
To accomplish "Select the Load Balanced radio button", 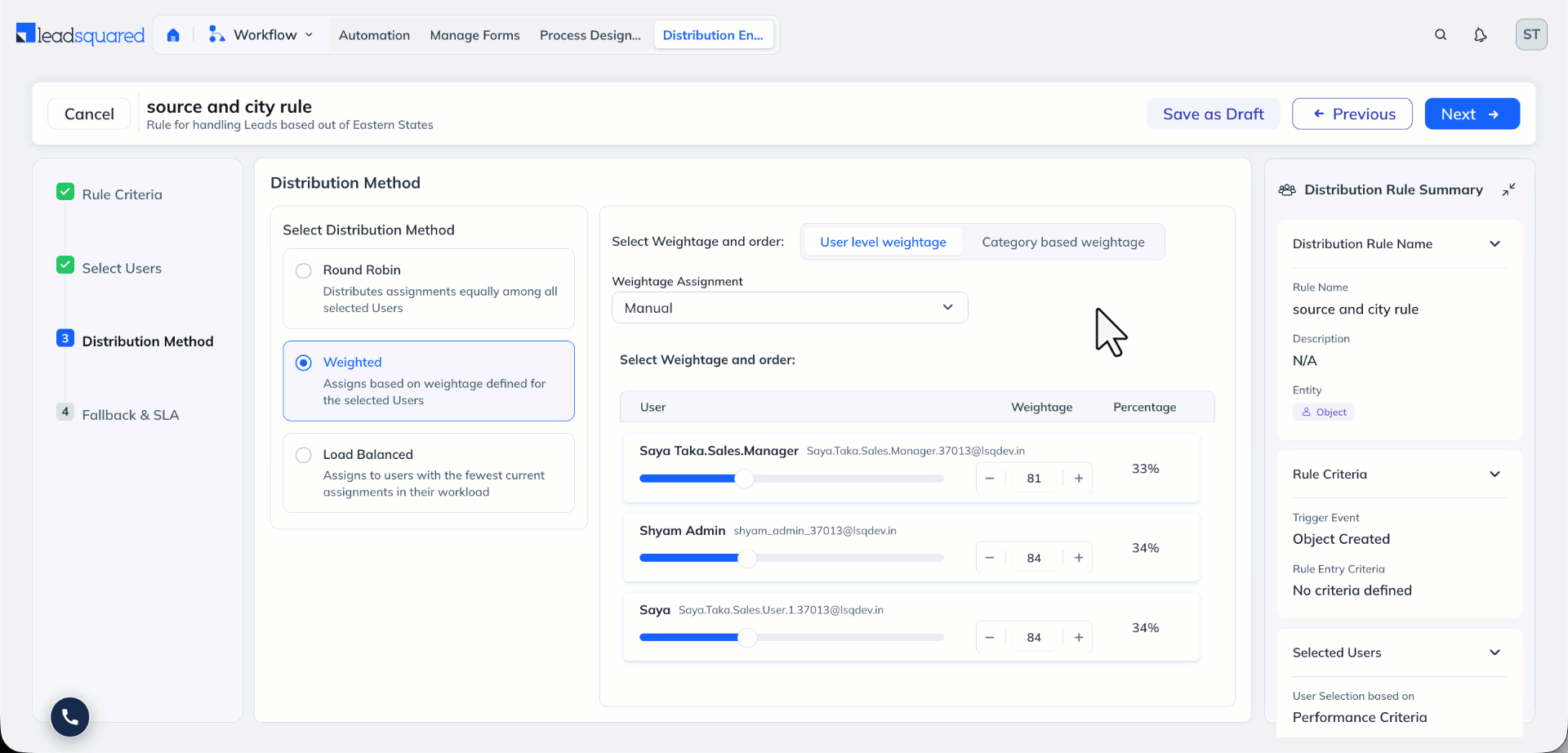I will click(x=304, y=455).
